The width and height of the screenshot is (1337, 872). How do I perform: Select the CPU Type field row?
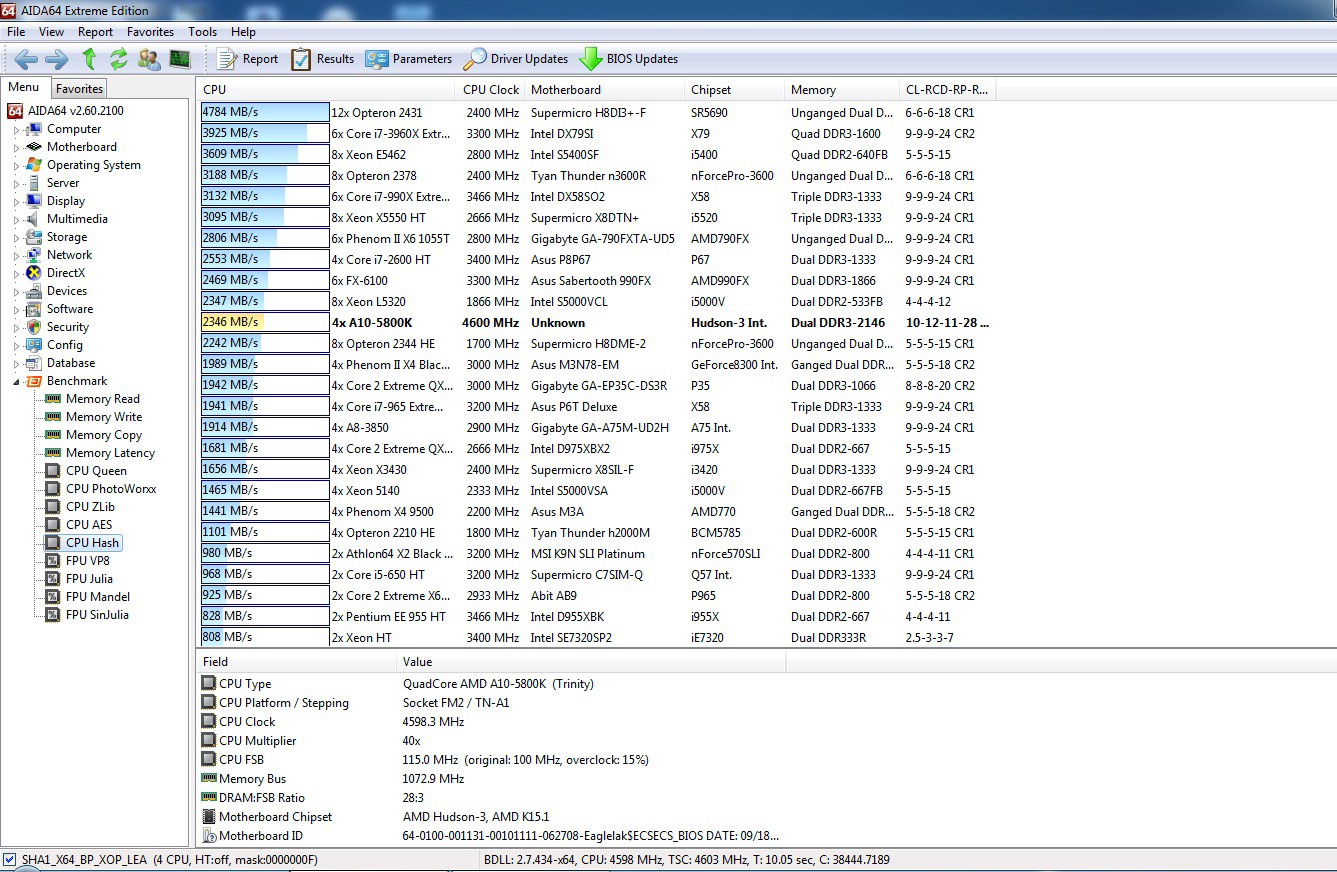point(492,684)
